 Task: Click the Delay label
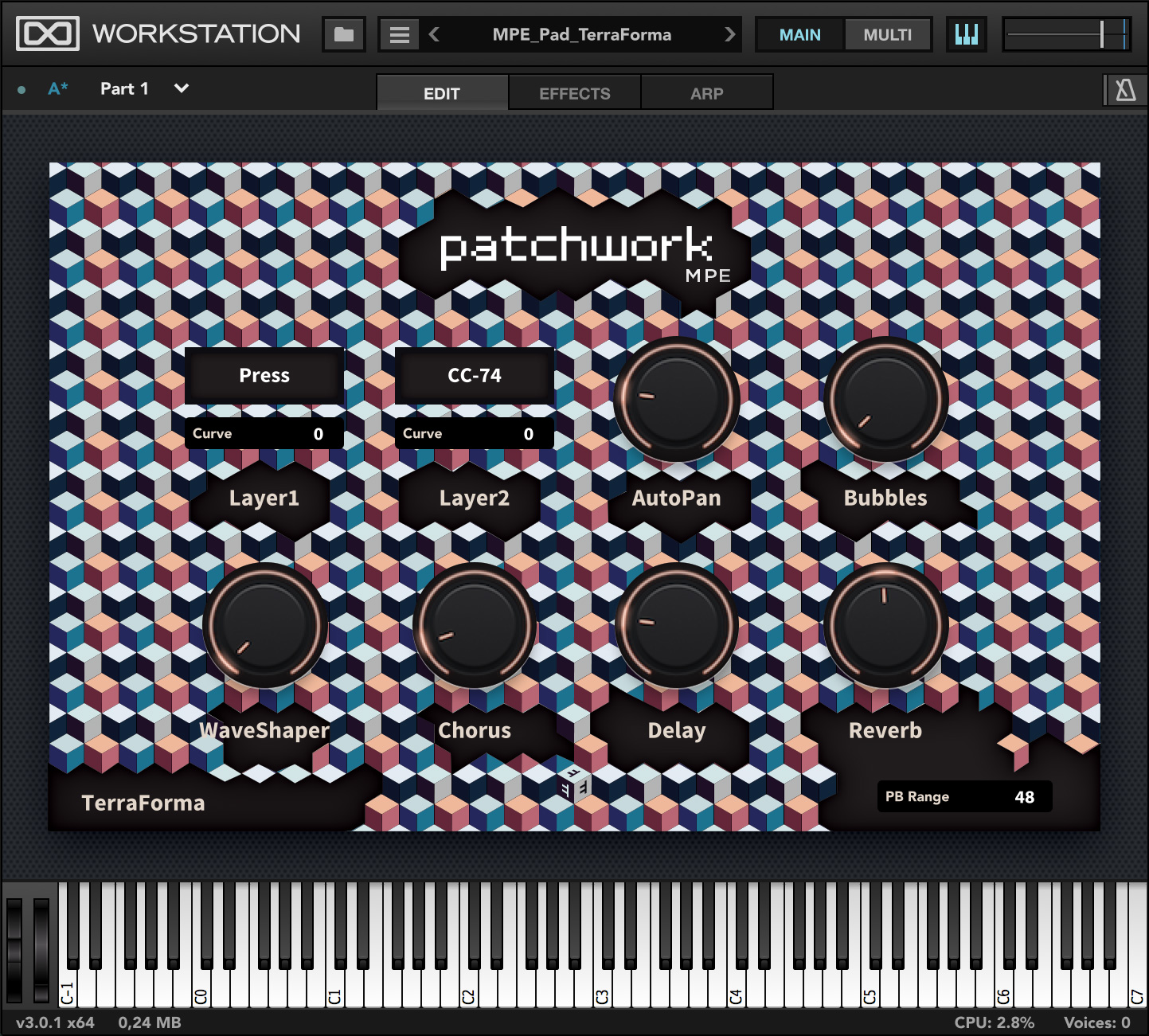pyautogui.click(x=677, y=730)
